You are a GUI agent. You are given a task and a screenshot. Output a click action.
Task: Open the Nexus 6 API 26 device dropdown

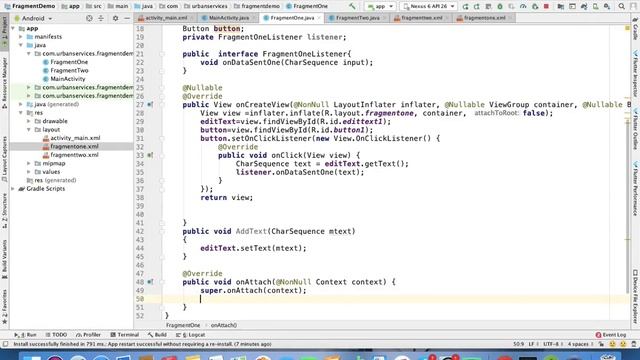pos(429,6)
